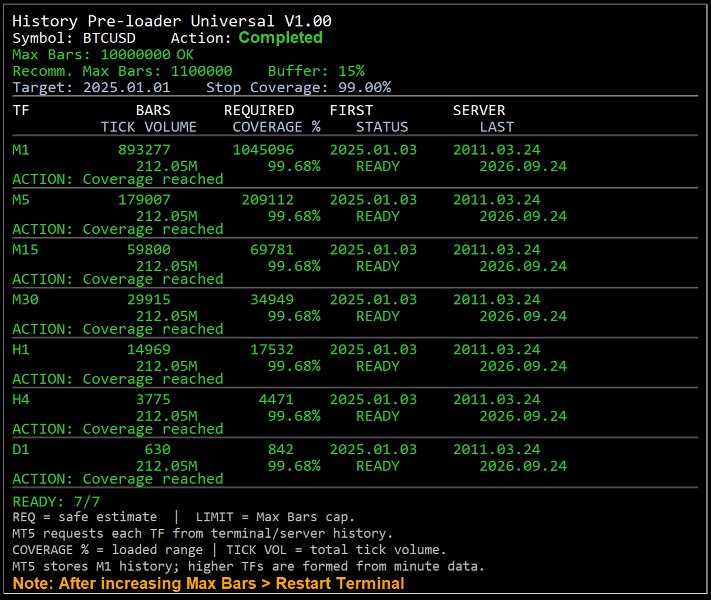Select the M1 timeframe label
Image resolution: width=711 pixels, height=600 pixels.
coord(21,150)
